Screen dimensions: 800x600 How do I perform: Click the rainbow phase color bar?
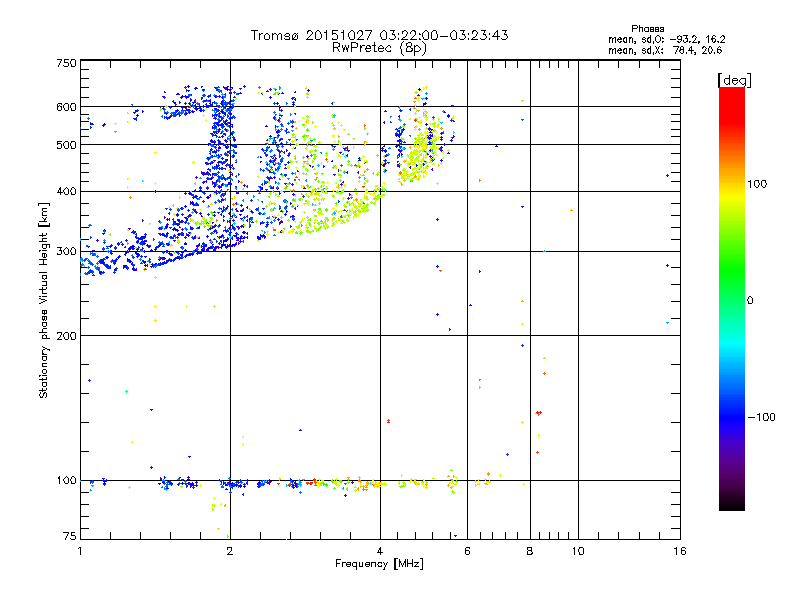click(x=732, y=299)
